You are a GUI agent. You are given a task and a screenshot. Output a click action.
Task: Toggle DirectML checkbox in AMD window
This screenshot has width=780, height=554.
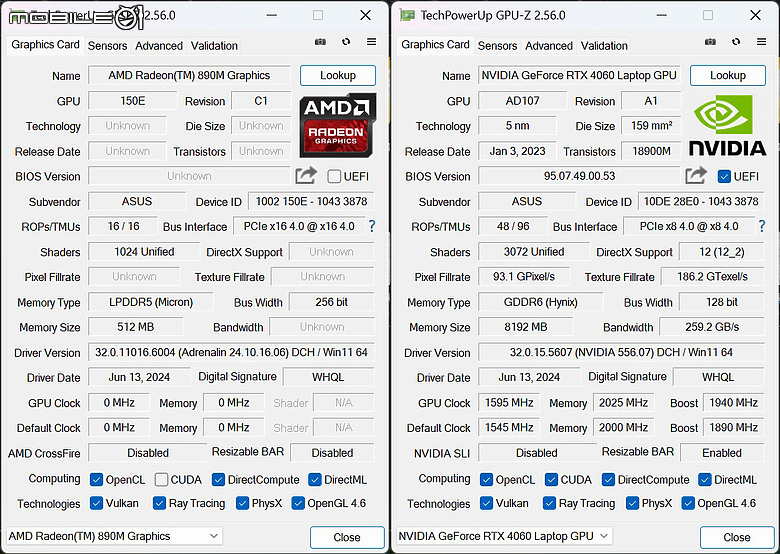[314, 480]
